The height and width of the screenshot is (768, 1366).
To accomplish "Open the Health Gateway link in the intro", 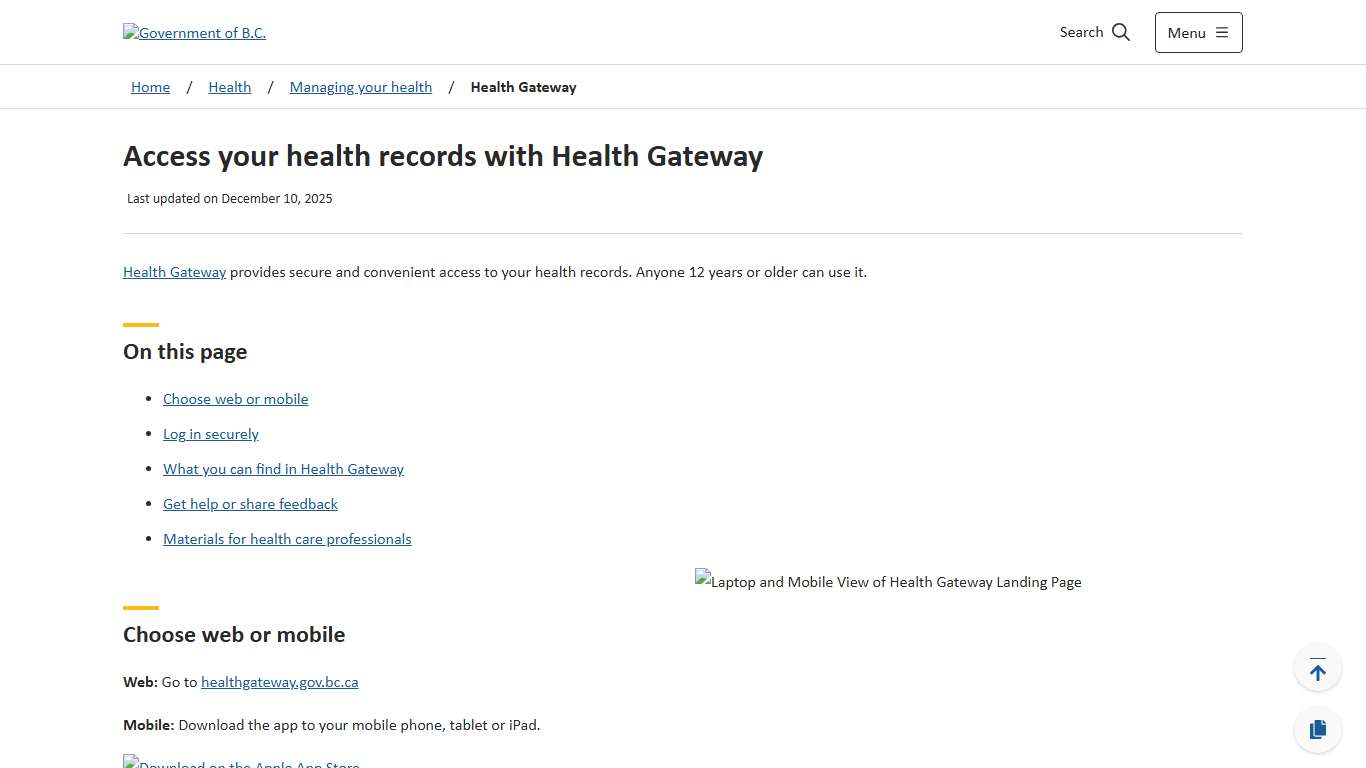I will (x=174, y=271).
